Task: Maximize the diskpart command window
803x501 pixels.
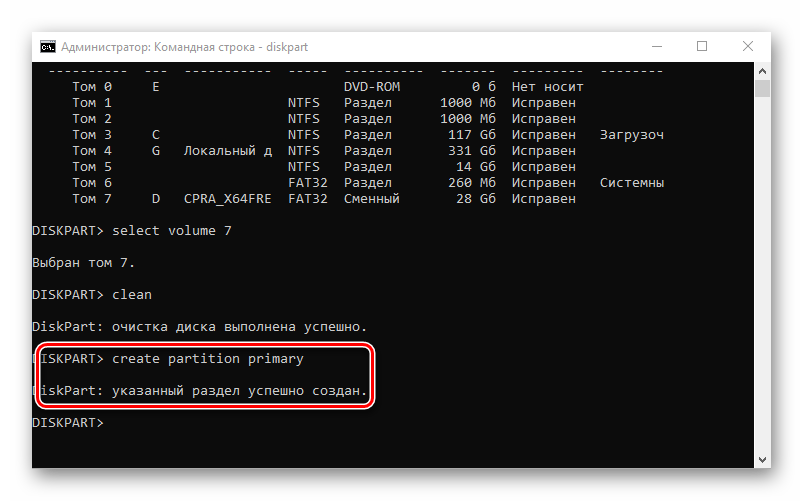Action: point(702,47)
